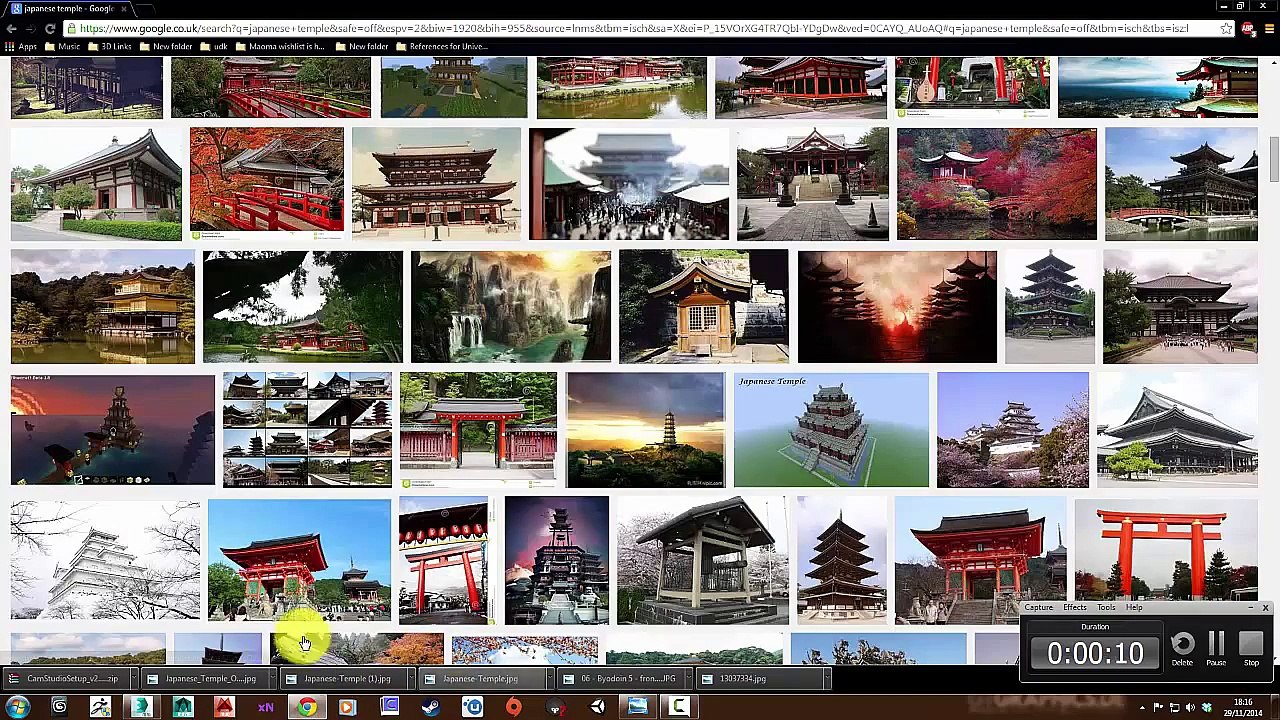
Task: Open the picture viewer taskbar icon
Action: [638, 707]
